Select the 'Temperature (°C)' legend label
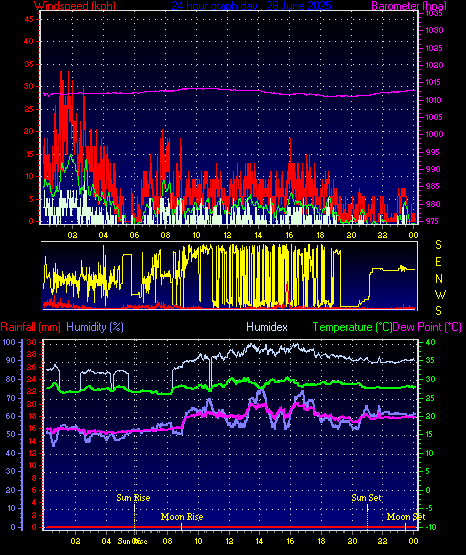Screen dimensions: 466x555 pyautogui.click(x=352, y=327)
